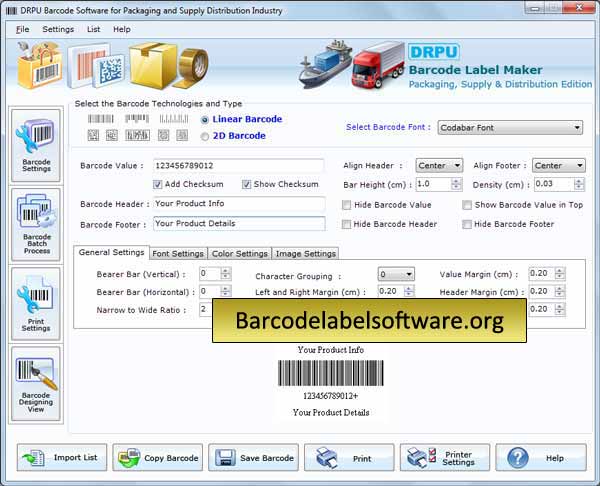Select third linear barcode sample icon

click(174, 119)
